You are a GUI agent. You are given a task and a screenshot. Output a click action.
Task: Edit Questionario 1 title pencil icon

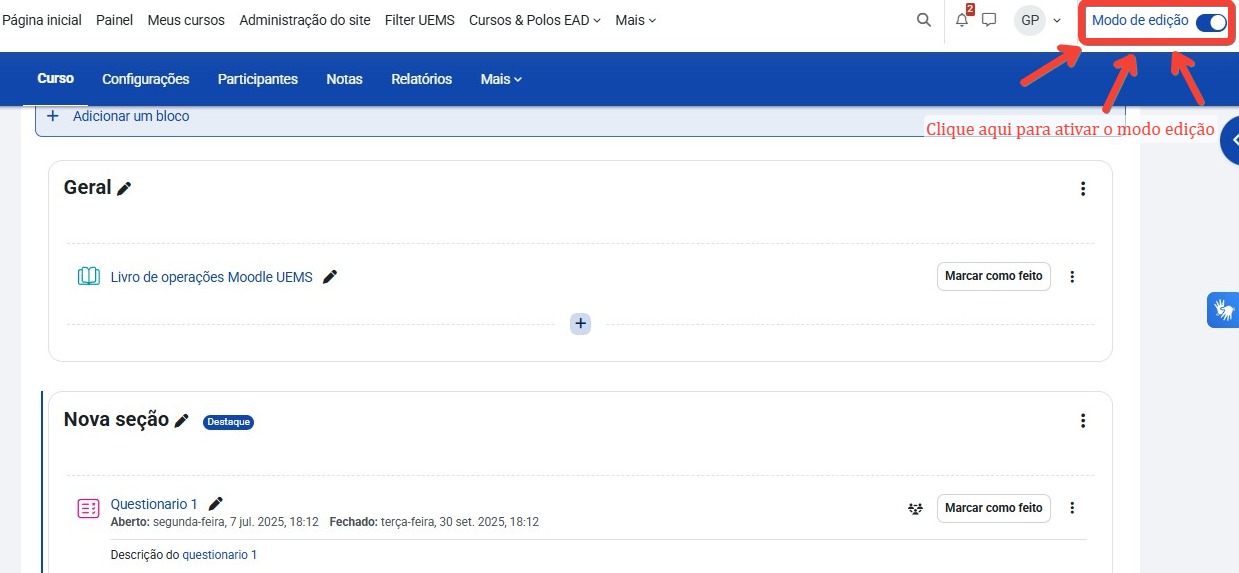click(215, 504)
